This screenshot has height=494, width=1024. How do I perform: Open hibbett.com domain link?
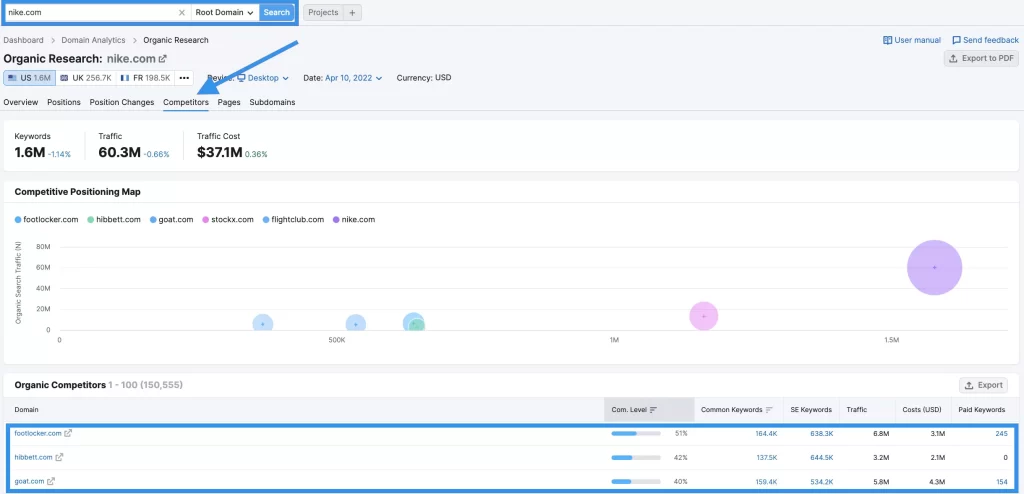click(x=33, y=457)
